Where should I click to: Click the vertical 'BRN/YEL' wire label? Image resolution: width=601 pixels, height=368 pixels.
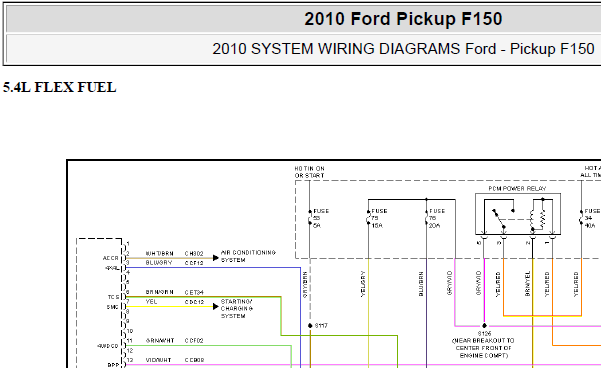point(527,284)
